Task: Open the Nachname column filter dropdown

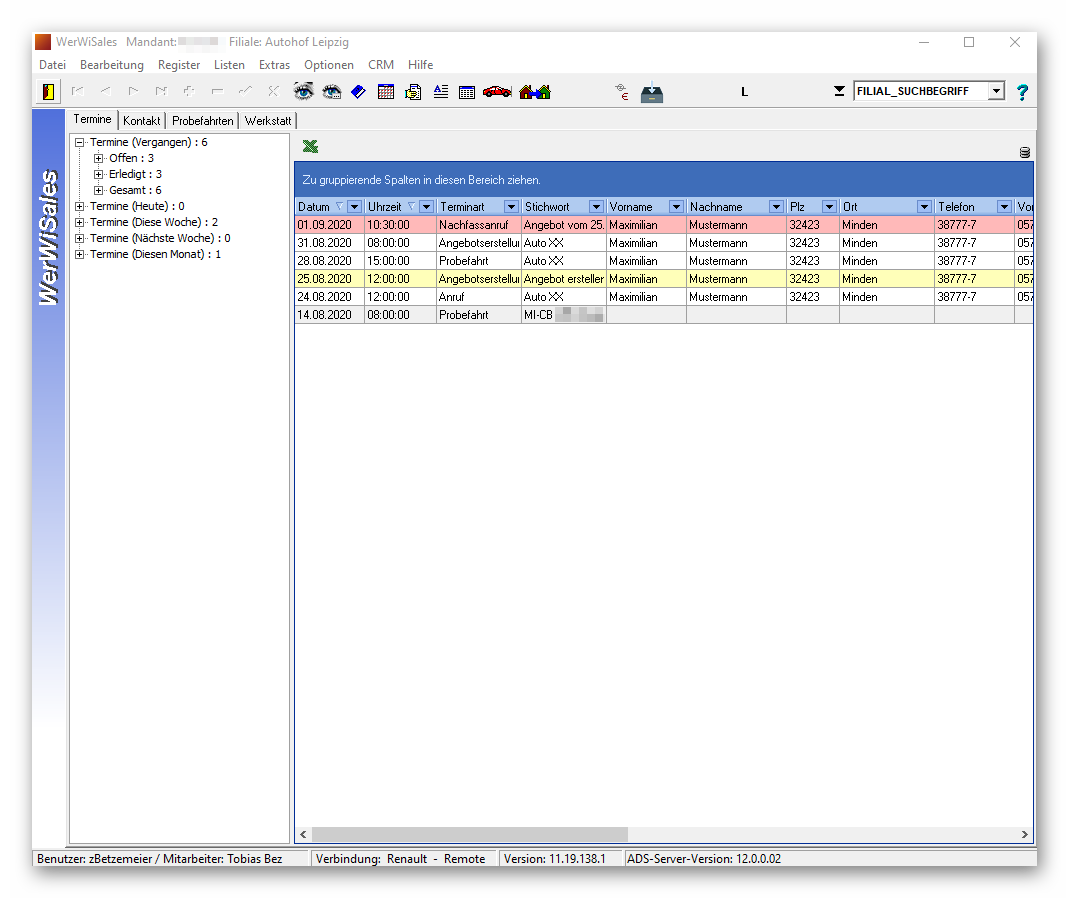Action: pos(777,207)
